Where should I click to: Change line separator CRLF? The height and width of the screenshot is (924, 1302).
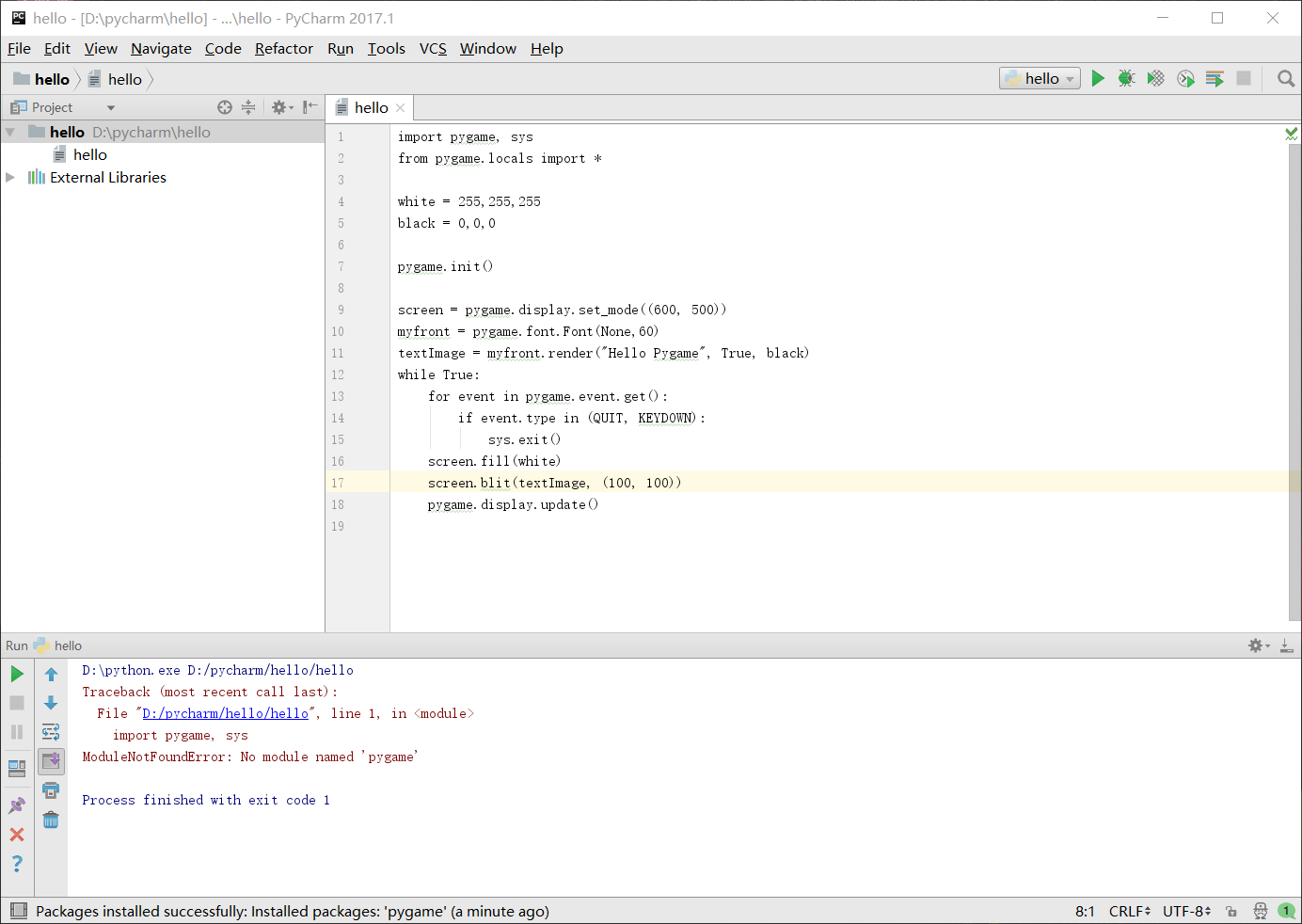coord(1130,911)
